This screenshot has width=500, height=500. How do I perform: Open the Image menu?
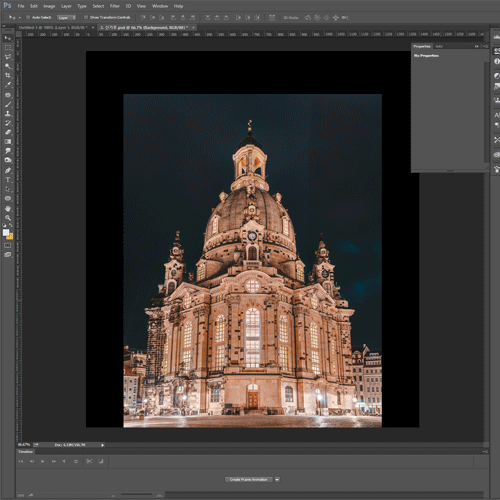pyautogui.click(x=49, y=6)
